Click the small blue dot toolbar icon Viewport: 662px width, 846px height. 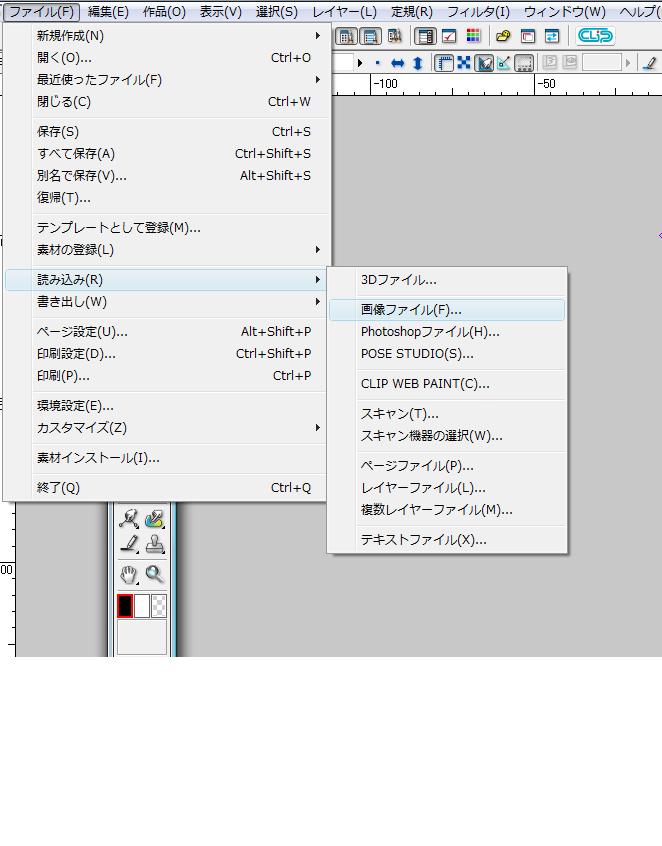point(378,64)
